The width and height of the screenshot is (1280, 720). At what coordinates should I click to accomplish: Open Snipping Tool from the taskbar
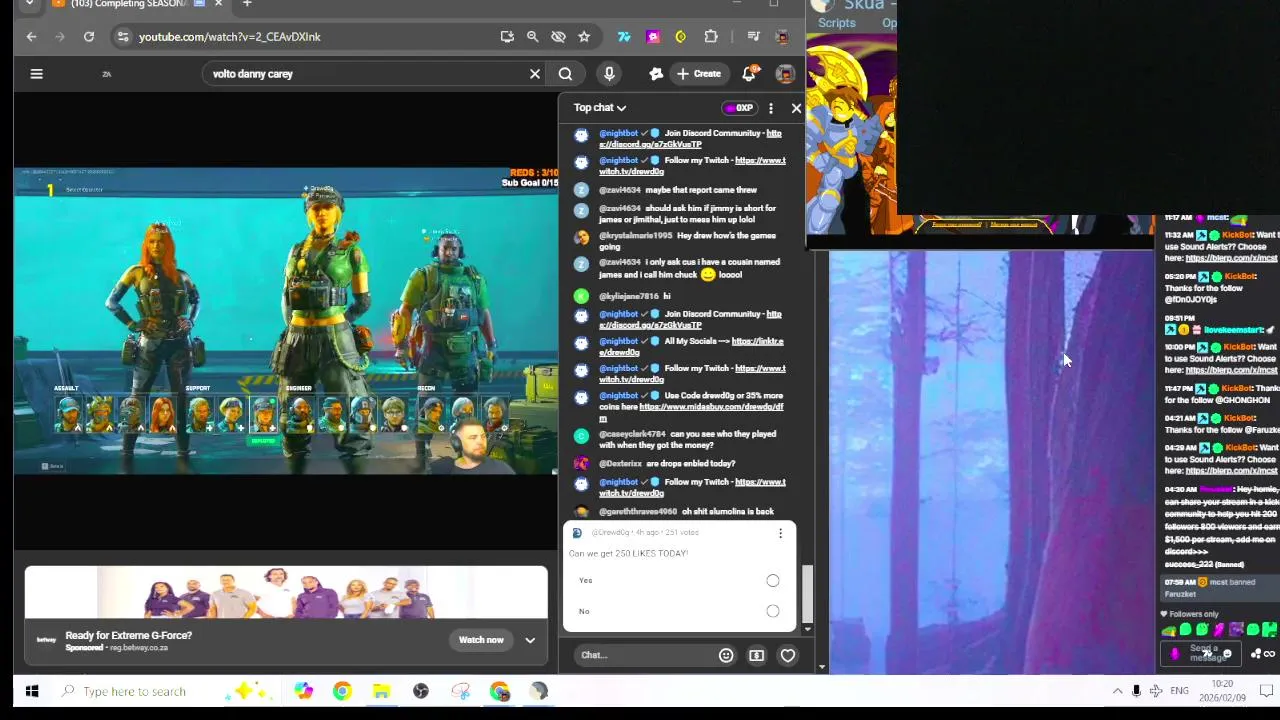pos(460,691)
